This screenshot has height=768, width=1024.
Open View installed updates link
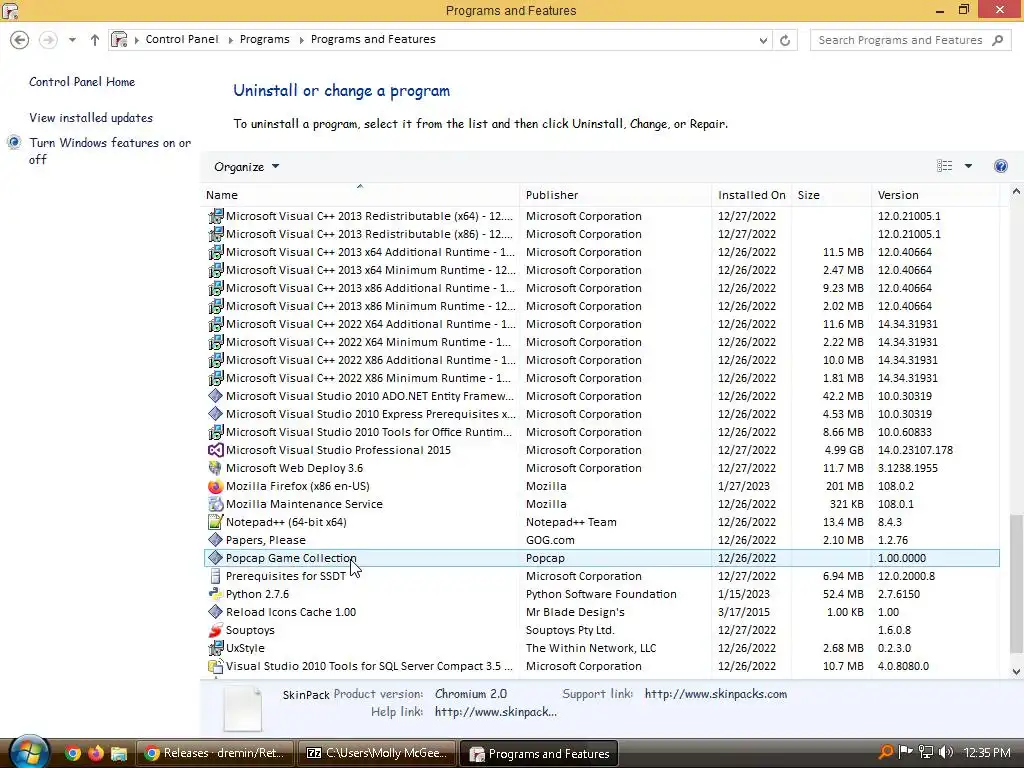click(91, 118)
